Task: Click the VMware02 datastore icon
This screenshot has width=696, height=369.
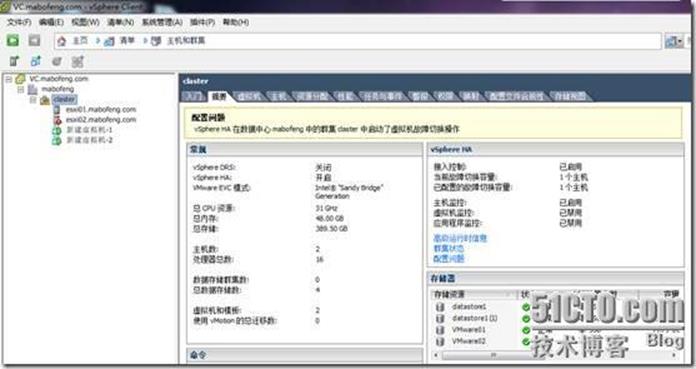Action: click(440, 341)
